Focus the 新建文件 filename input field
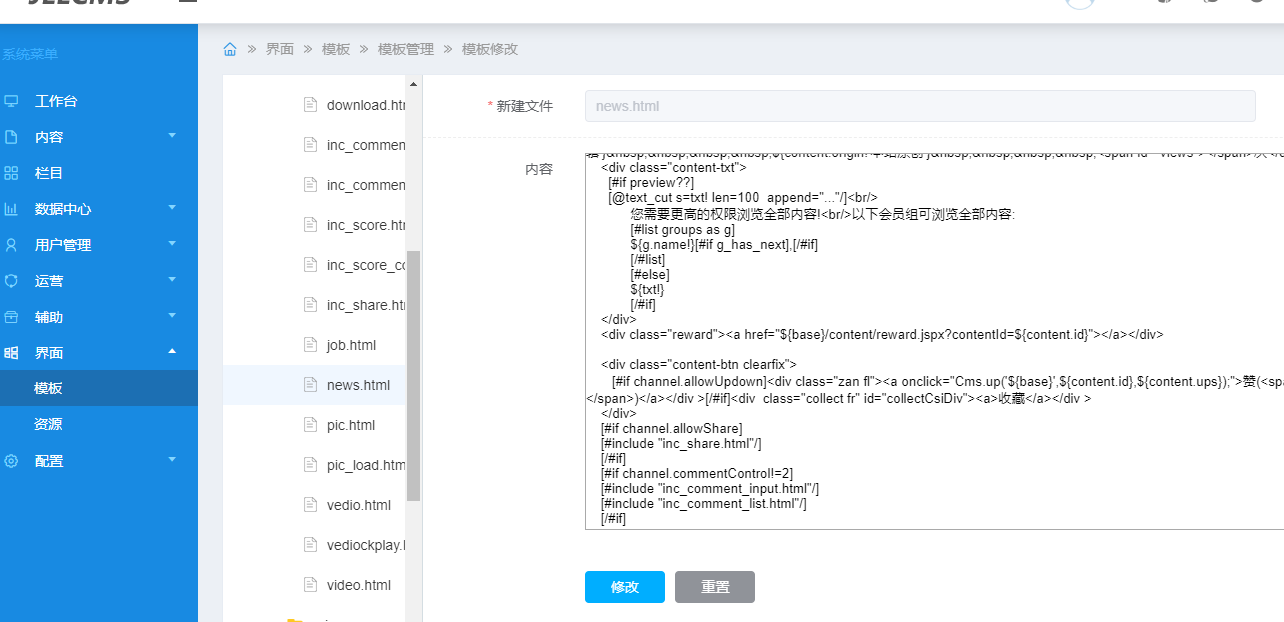This screenshot has width=1284, height=622. [920, 106]
